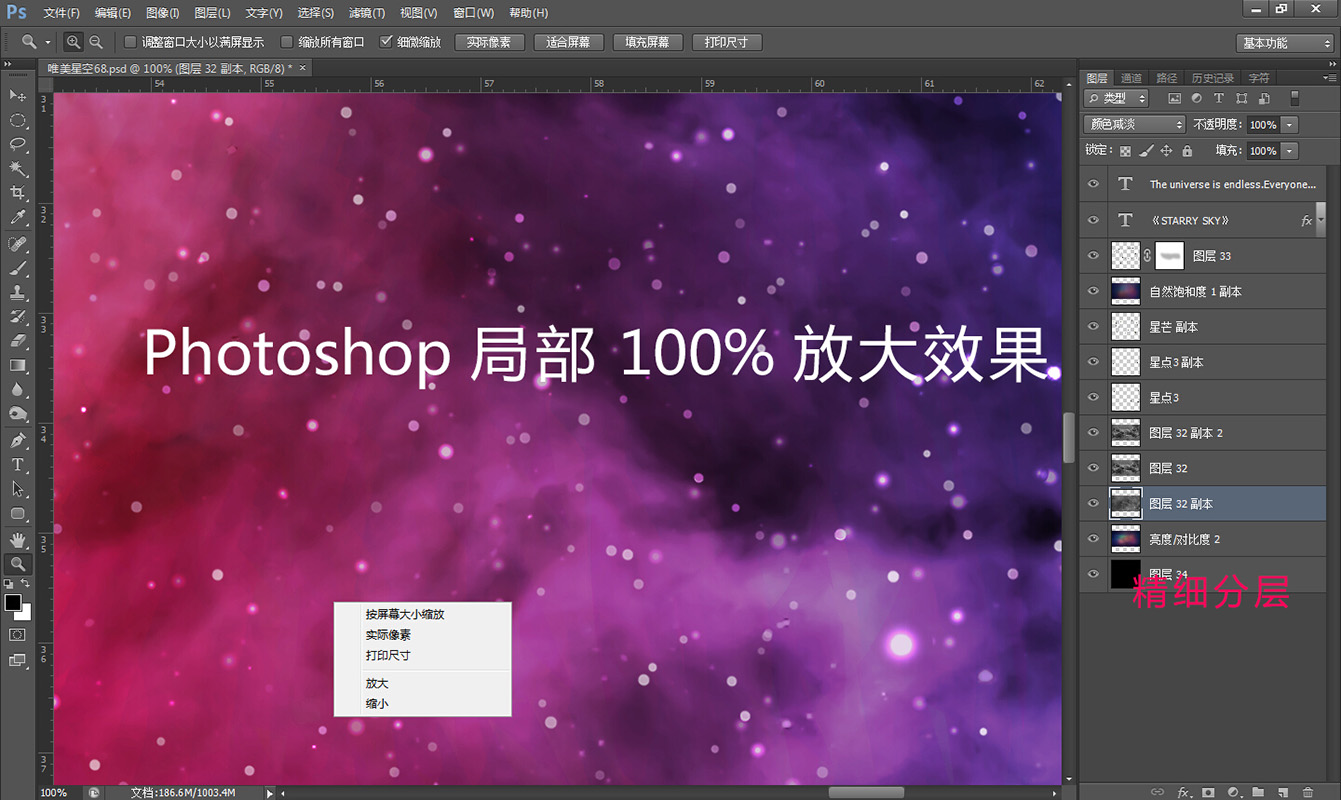The width and height of the screenshot is (1341, 800).
Task: Open the 类型 layer filter dropdown
Action: [x=1116, y=98]
